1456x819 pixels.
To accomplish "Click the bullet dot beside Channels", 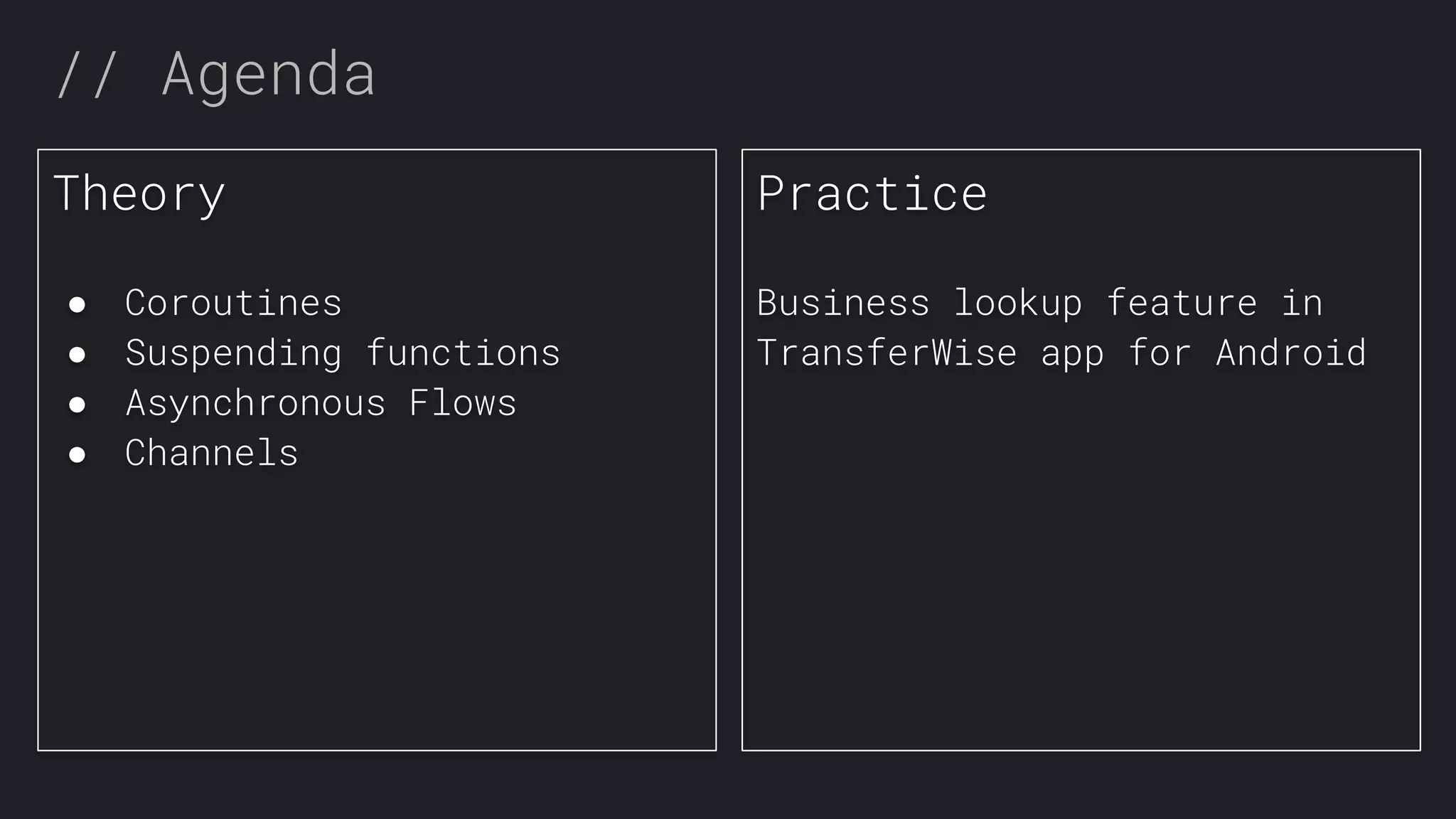I will tap(77, 454).
